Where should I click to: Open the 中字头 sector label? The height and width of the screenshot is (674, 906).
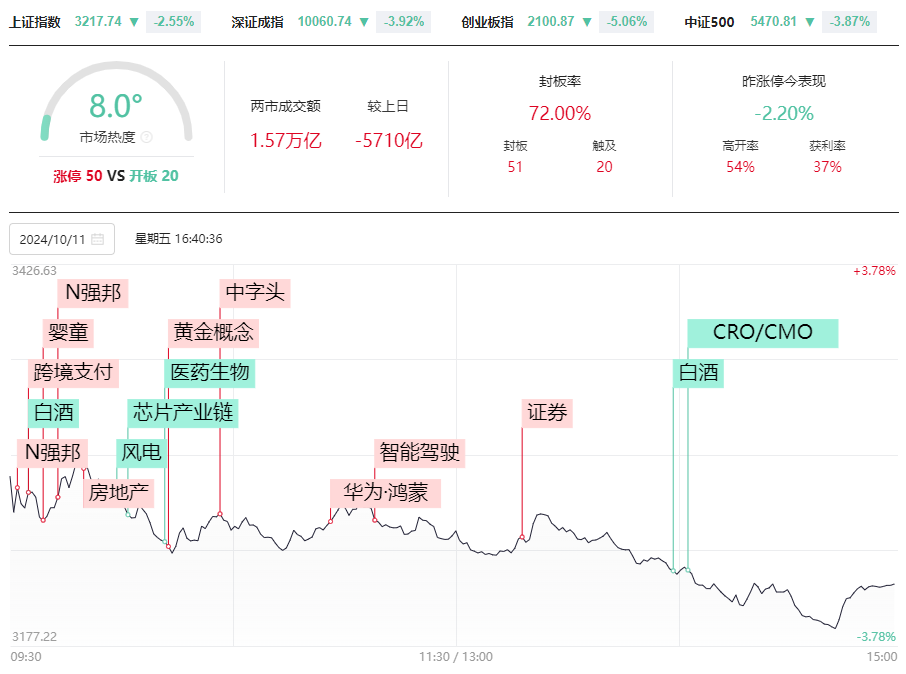point(255,293)
